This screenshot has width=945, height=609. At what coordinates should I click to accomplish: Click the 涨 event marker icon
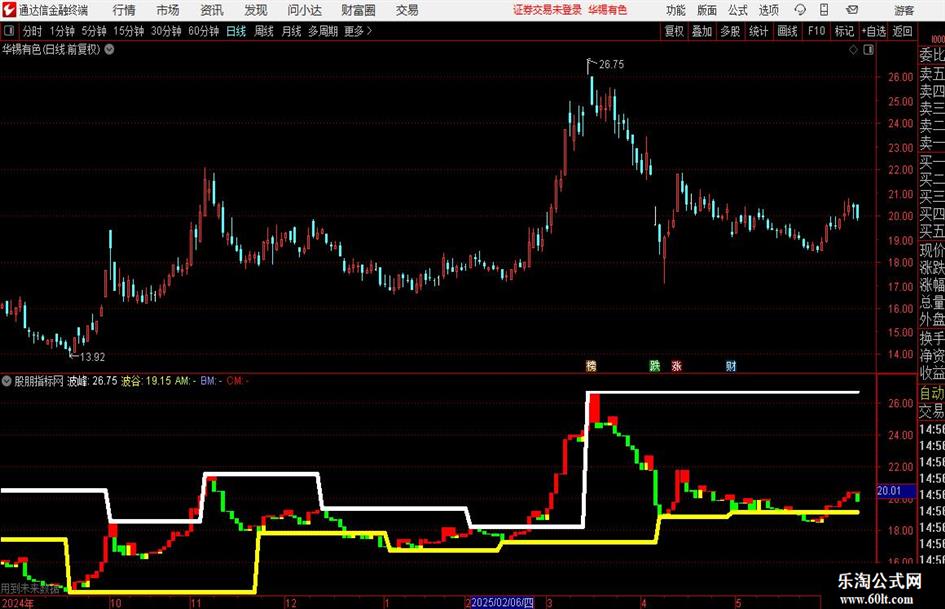pyautogui.click(x=676, y=365)
